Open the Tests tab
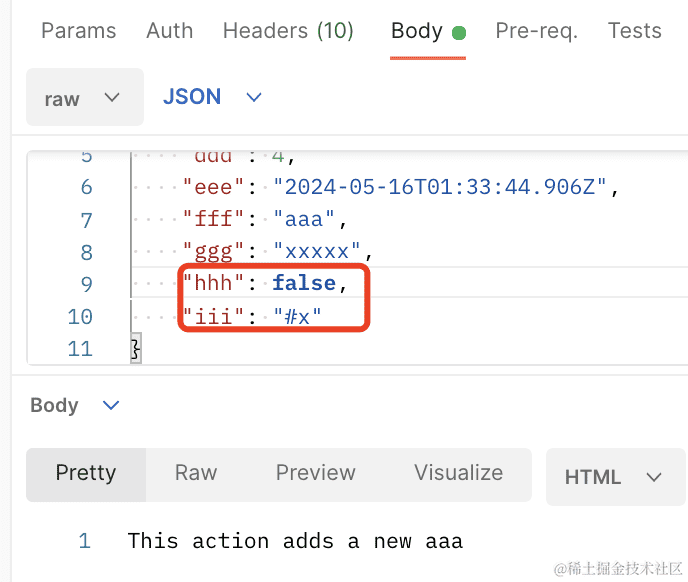Viewport: 688px width, 582px height. 634,31
